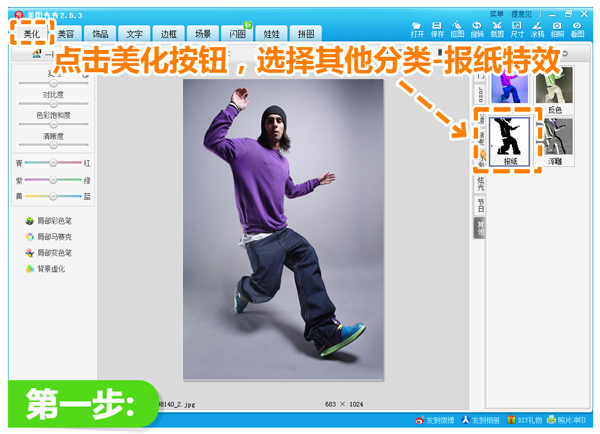Viewport: 600px width, 434px height.
Task: Open the 尺寸 (Size) tool
Action: (x=517, y=29)
